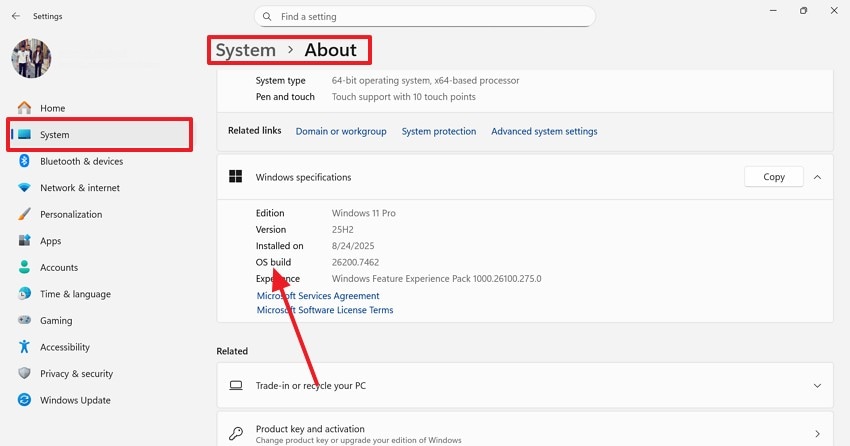Click the 64-bit operating system text

(x=426, y=80)
